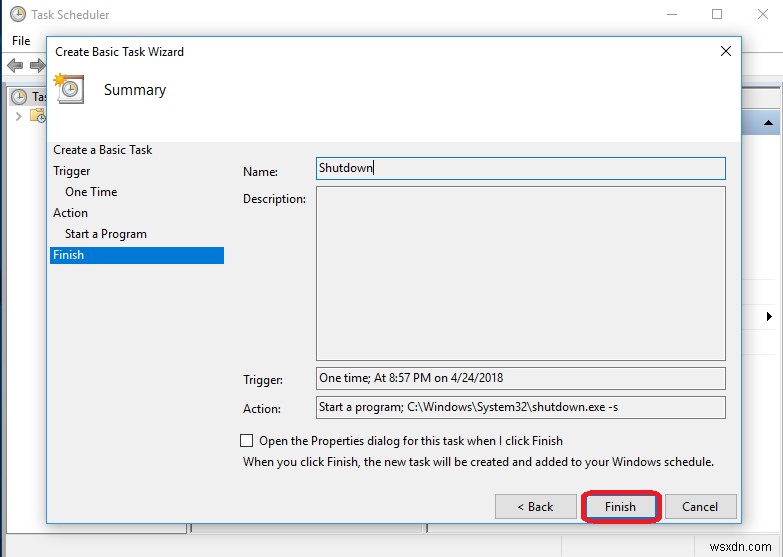Expand the Task Scheduler Library tree node

pyautogui.click(x=18, y=116)
